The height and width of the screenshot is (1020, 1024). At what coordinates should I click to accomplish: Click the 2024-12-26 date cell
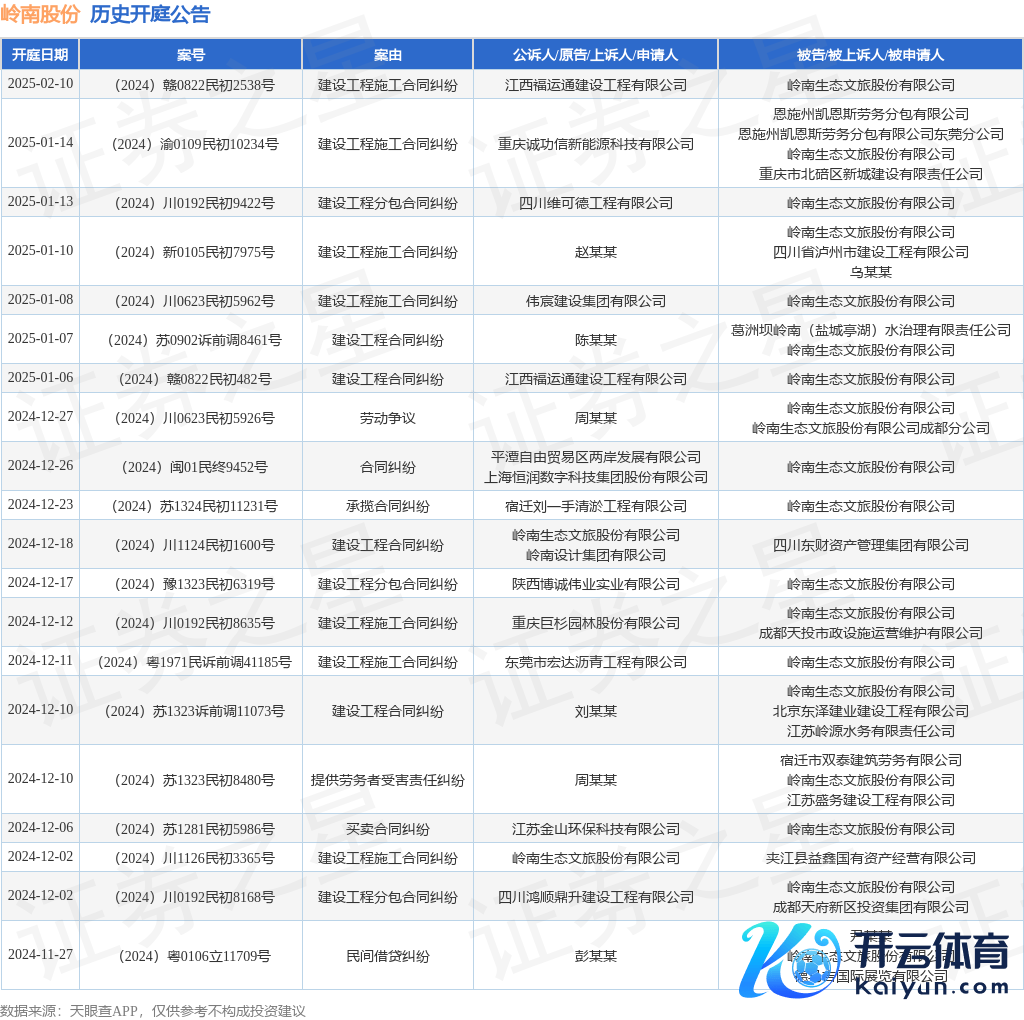[40, 466]
